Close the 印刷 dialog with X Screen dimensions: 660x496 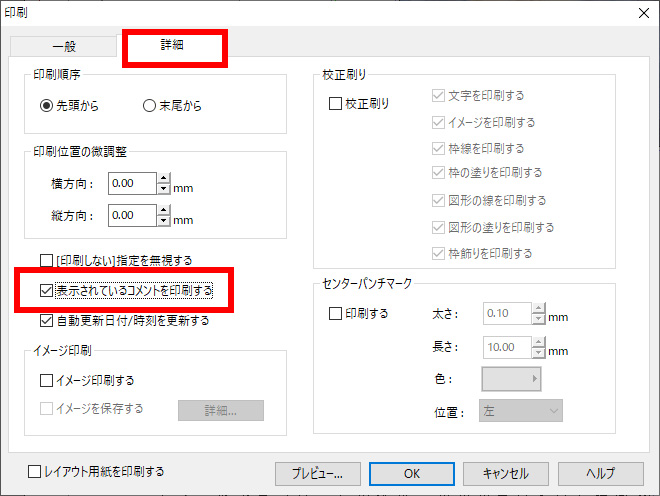pos(644,13)
